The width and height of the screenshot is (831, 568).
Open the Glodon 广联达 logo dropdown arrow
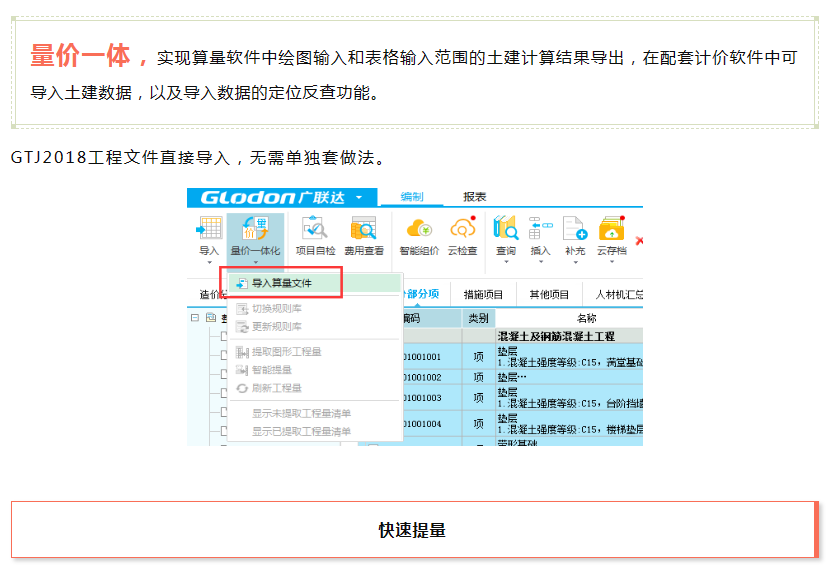(x=359, y=197)
